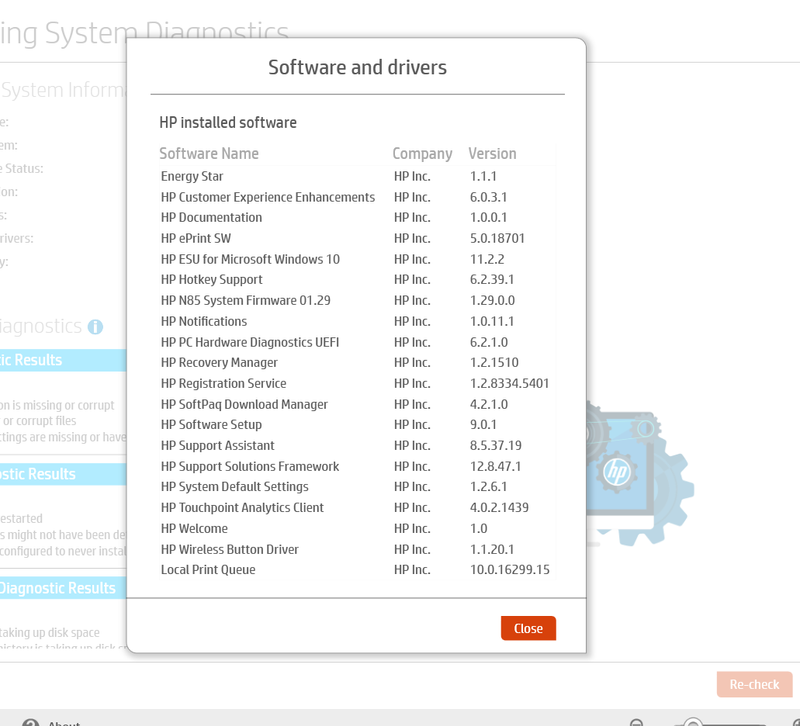
Task: Click version 1.2.8334.5401 value
Action: tap(509, 383)
